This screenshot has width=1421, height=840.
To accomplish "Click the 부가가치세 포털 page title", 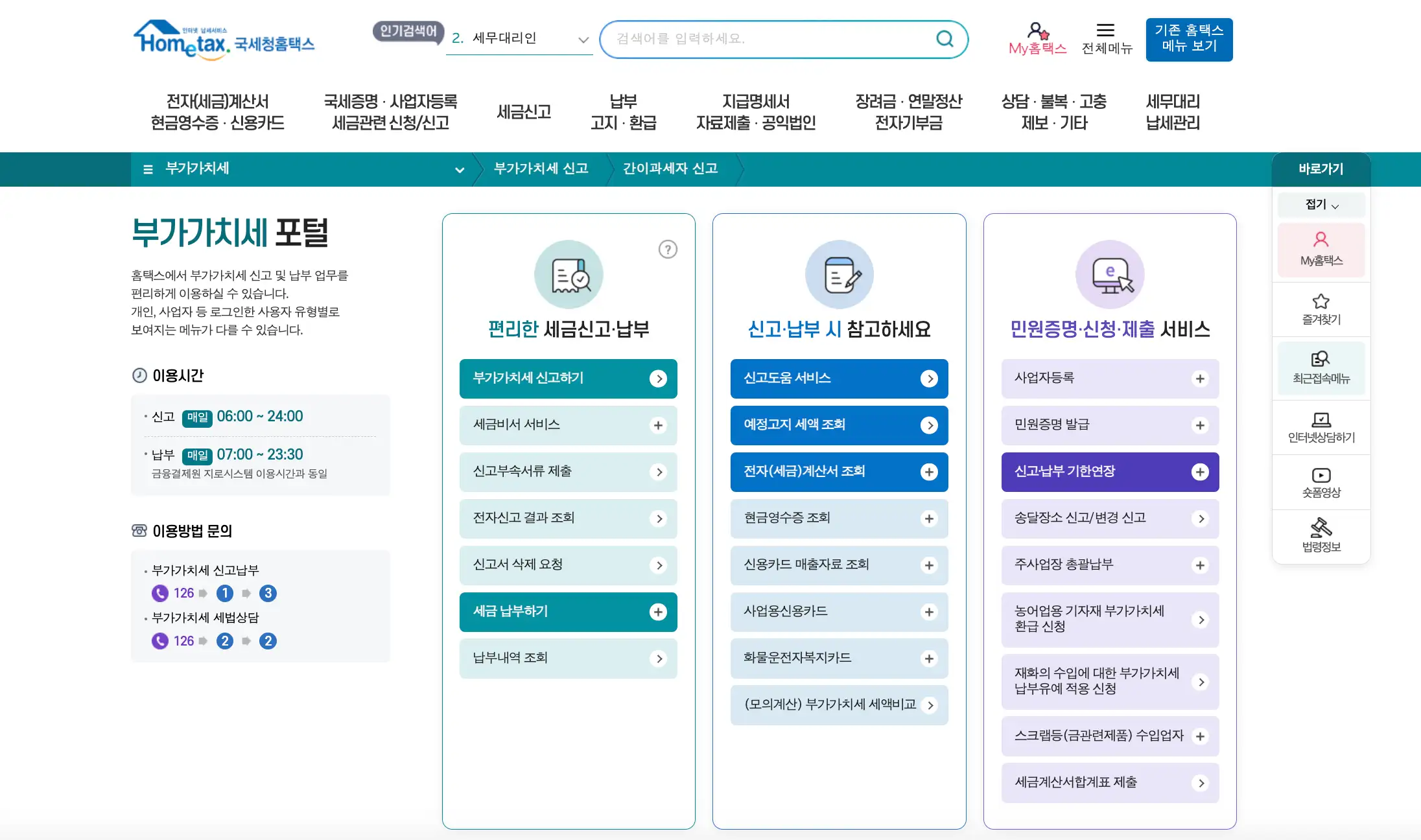I will (229, 233).
